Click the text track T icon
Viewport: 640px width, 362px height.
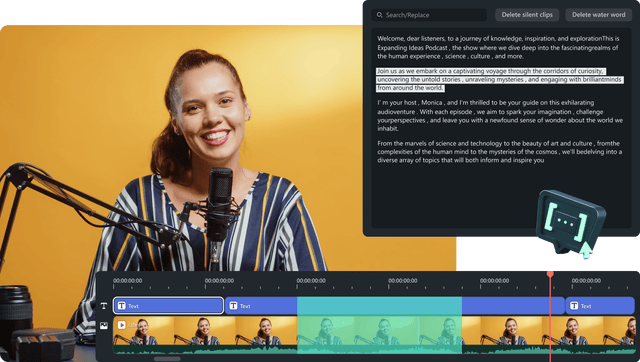(x=104, y=306)
